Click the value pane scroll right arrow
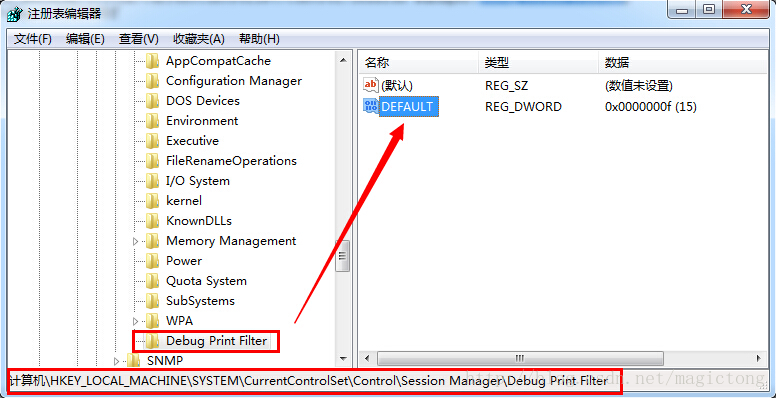 click(x=759, y=358)
